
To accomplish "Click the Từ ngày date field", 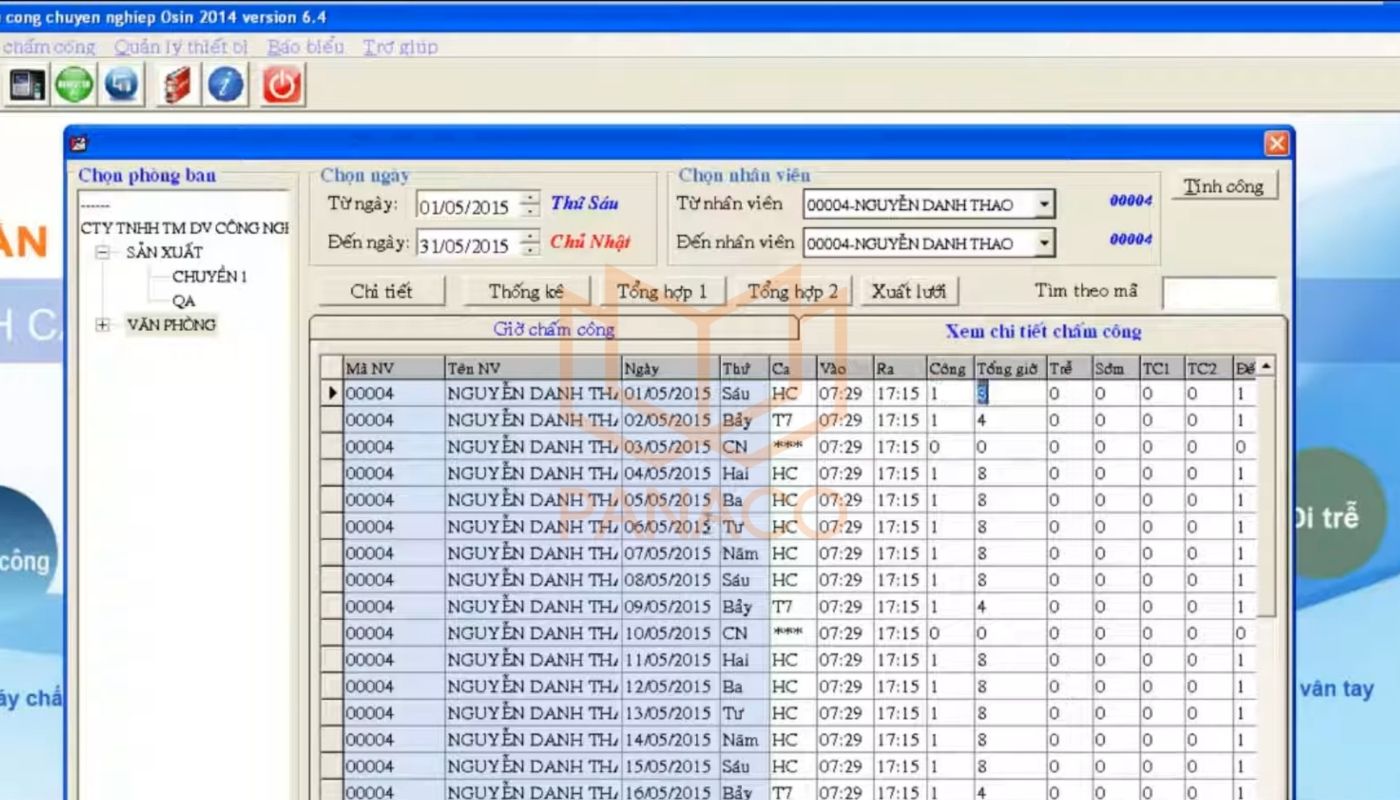I will click(468, 207).
